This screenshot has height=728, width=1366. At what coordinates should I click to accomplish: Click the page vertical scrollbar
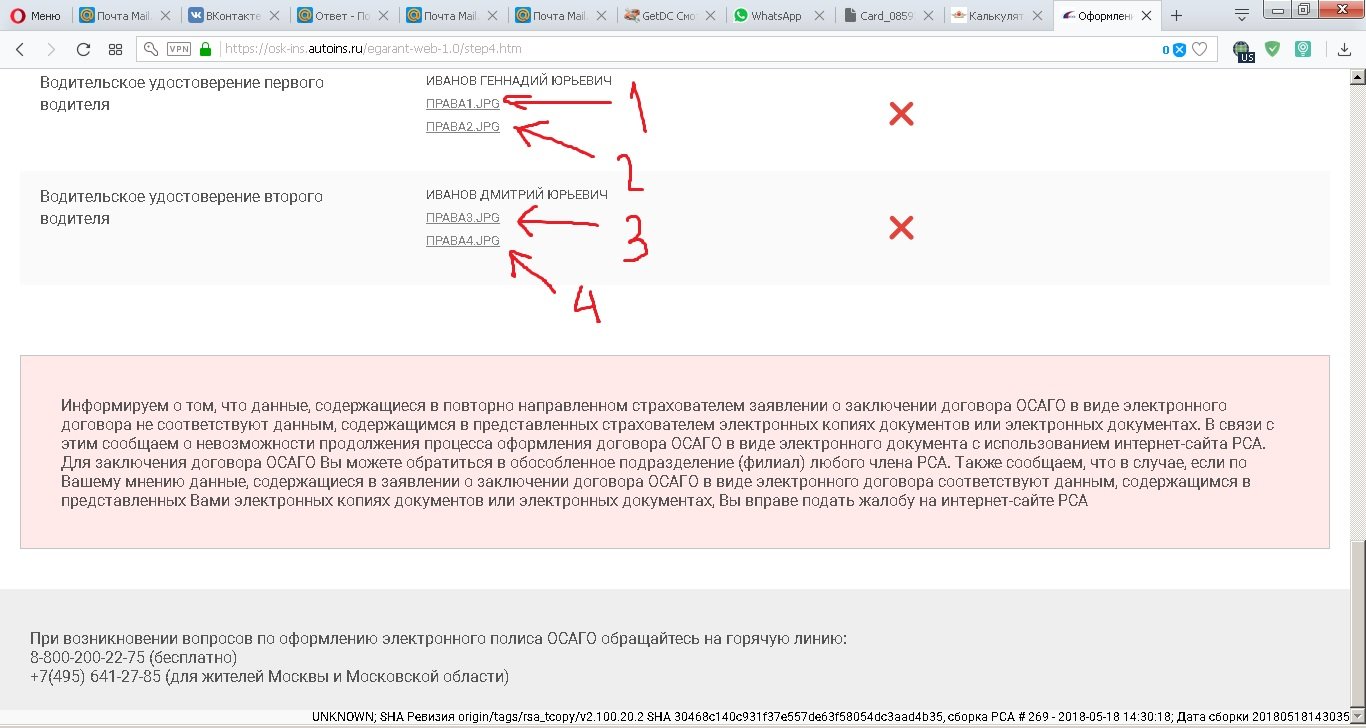point(1357,390)
